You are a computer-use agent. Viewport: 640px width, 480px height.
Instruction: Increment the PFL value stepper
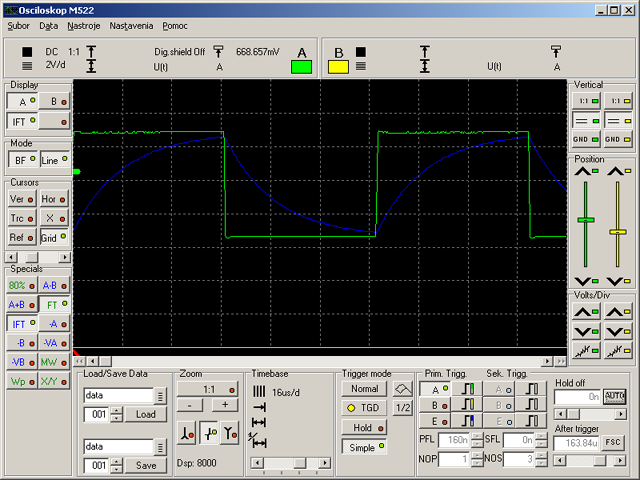(x=477, y=436)
